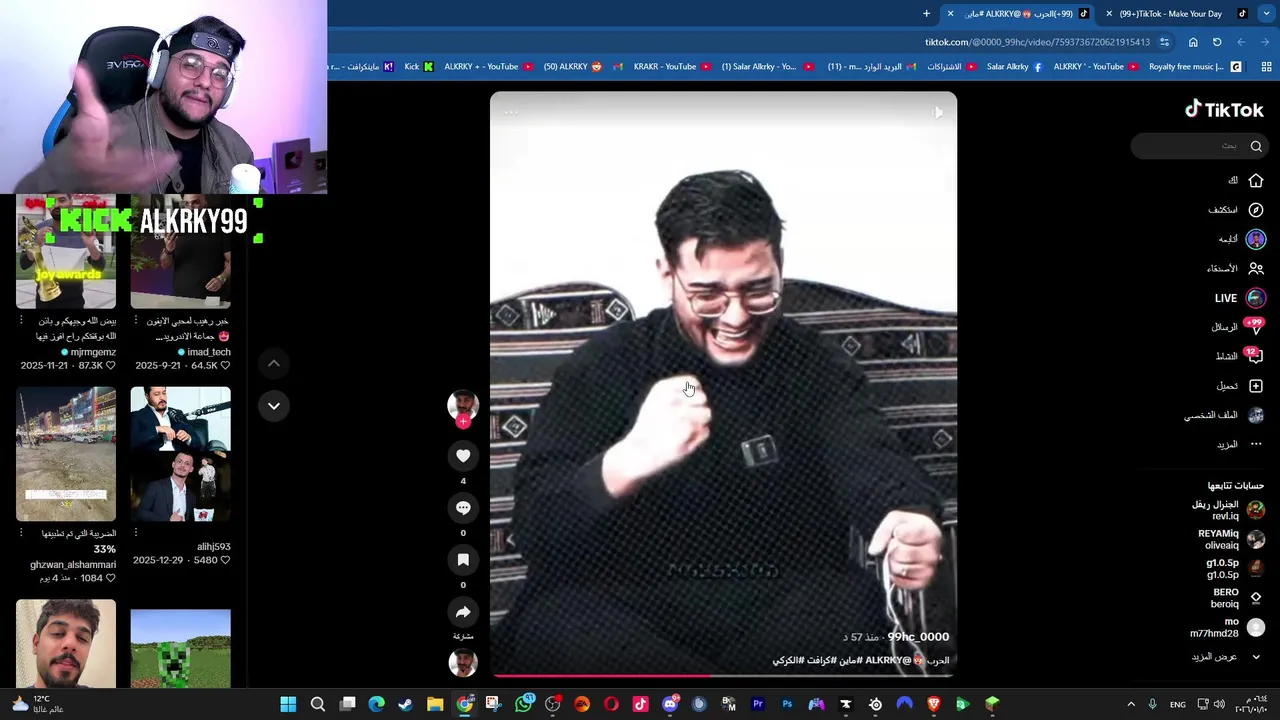Screen dimensions: 1280x720
Task: Reload the page in browser
Action: pos(1217,42)
